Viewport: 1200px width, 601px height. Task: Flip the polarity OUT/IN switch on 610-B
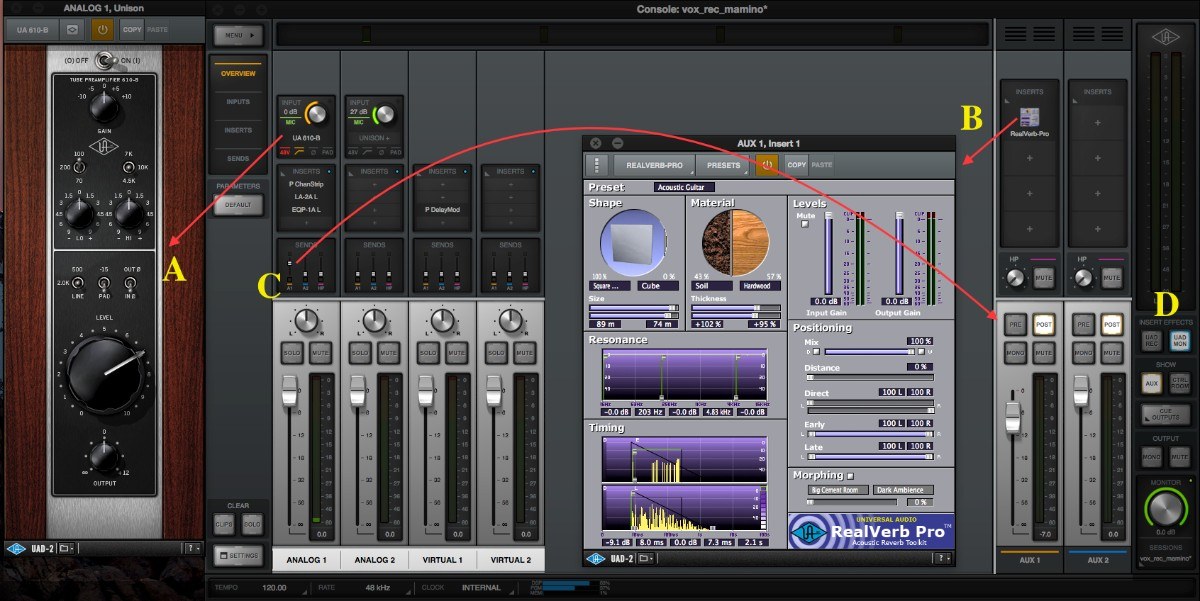tap(132, 283)
